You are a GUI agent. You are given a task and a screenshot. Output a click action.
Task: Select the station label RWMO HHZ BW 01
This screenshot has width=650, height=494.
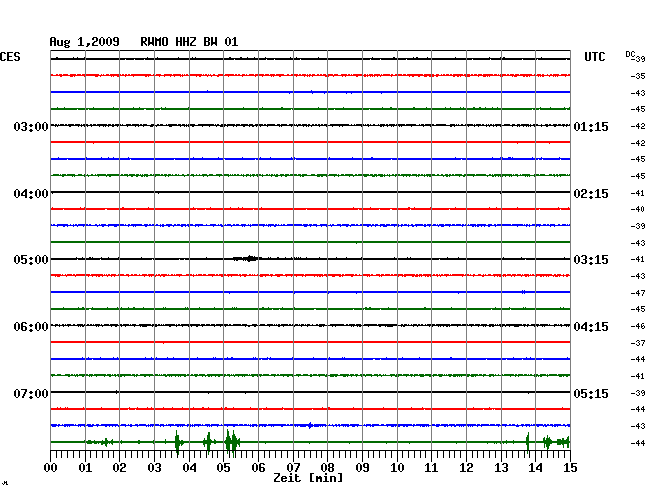click(189, 42)
